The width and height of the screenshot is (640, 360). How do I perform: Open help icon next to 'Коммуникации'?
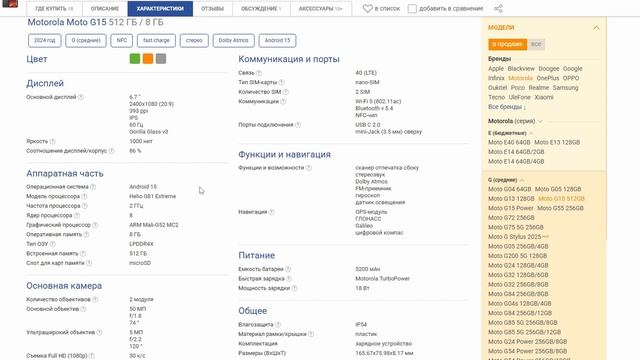click(x=283, y=101)
